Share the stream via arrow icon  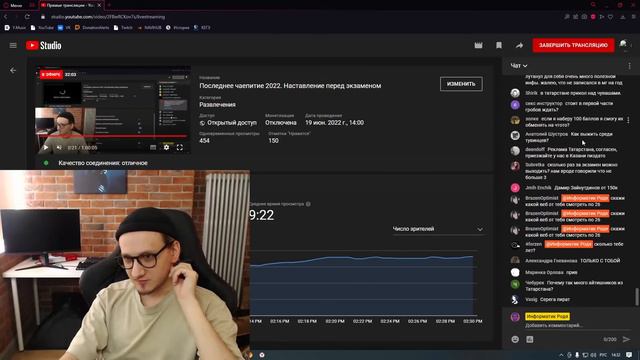pos(519,45)
